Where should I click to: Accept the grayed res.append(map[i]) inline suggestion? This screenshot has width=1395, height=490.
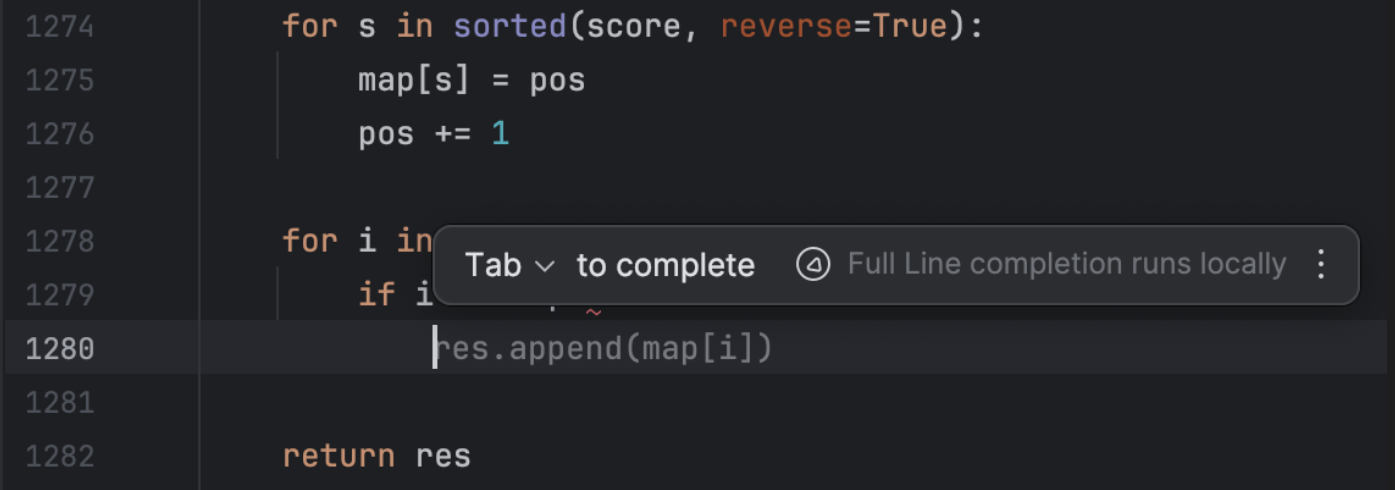606,349
